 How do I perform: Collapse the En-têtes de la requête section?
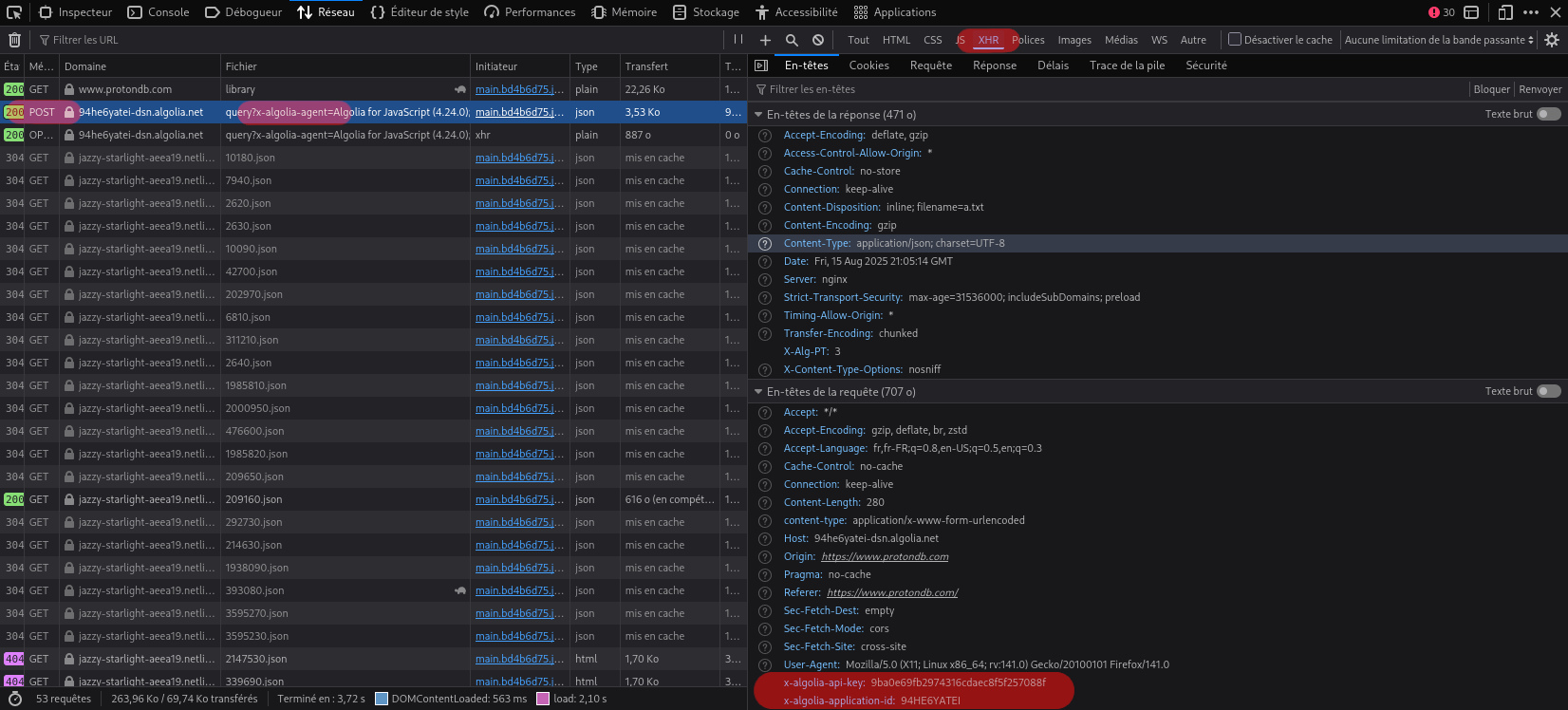click(758, 392)
